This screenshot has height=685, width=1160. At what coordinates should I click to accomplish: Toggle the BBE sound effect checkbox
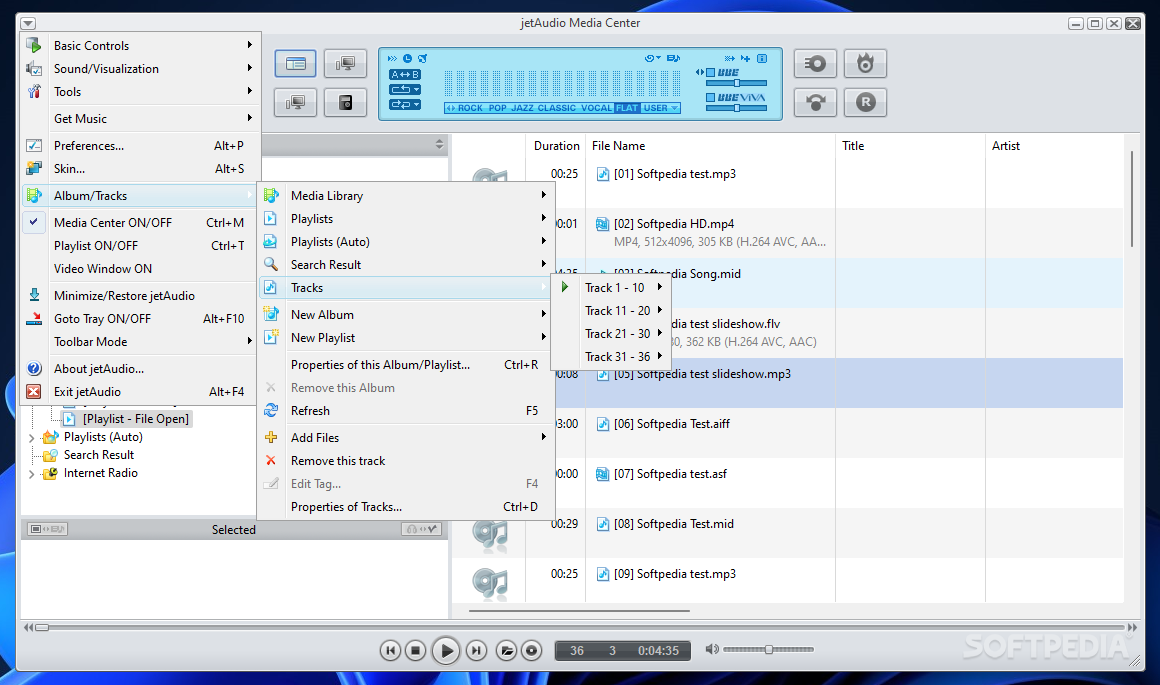(x=710, y=72)
